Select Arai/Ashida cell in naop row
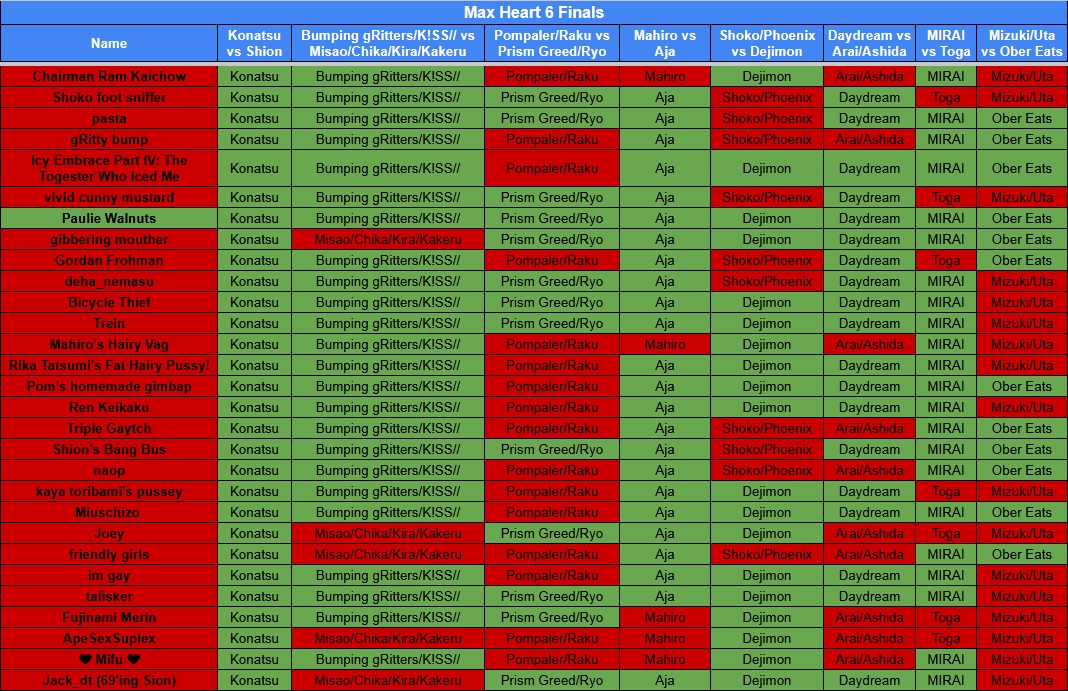1068x691 pixels. [869, 470]
